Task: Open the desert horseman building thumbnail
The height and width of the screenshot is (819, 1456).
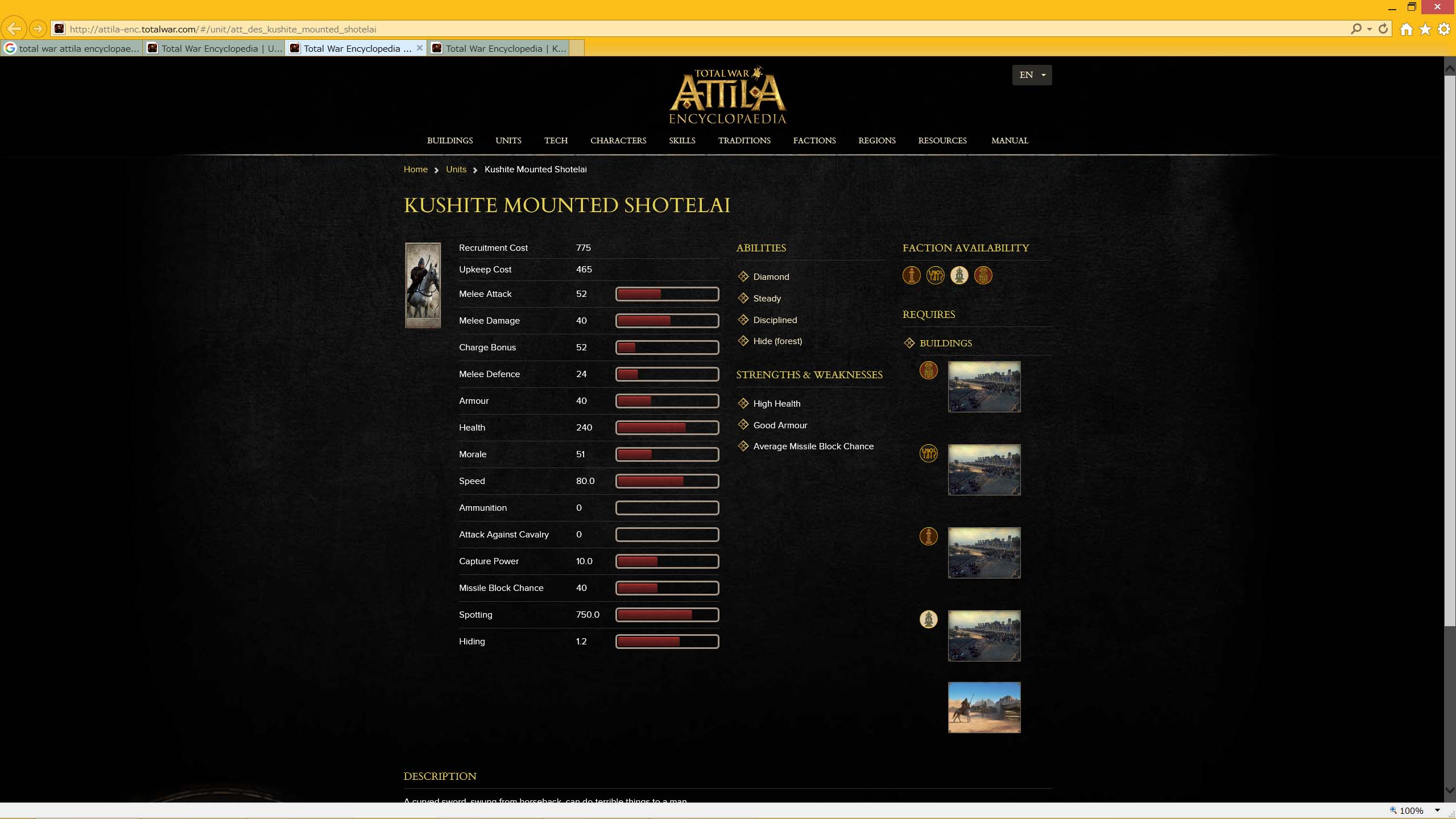Action: tap(985, 708)
